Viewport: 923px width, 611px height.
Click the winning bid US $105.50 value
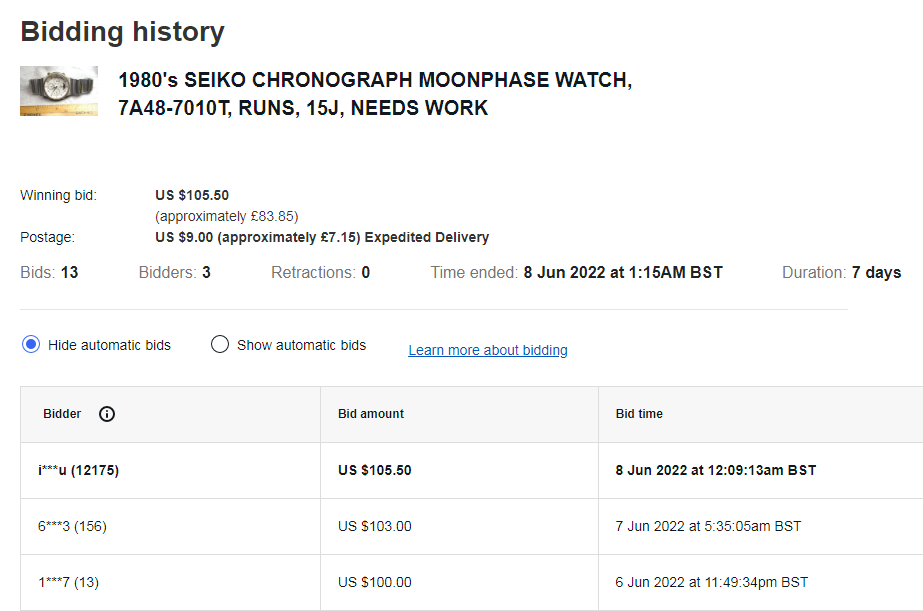(192, 195)
